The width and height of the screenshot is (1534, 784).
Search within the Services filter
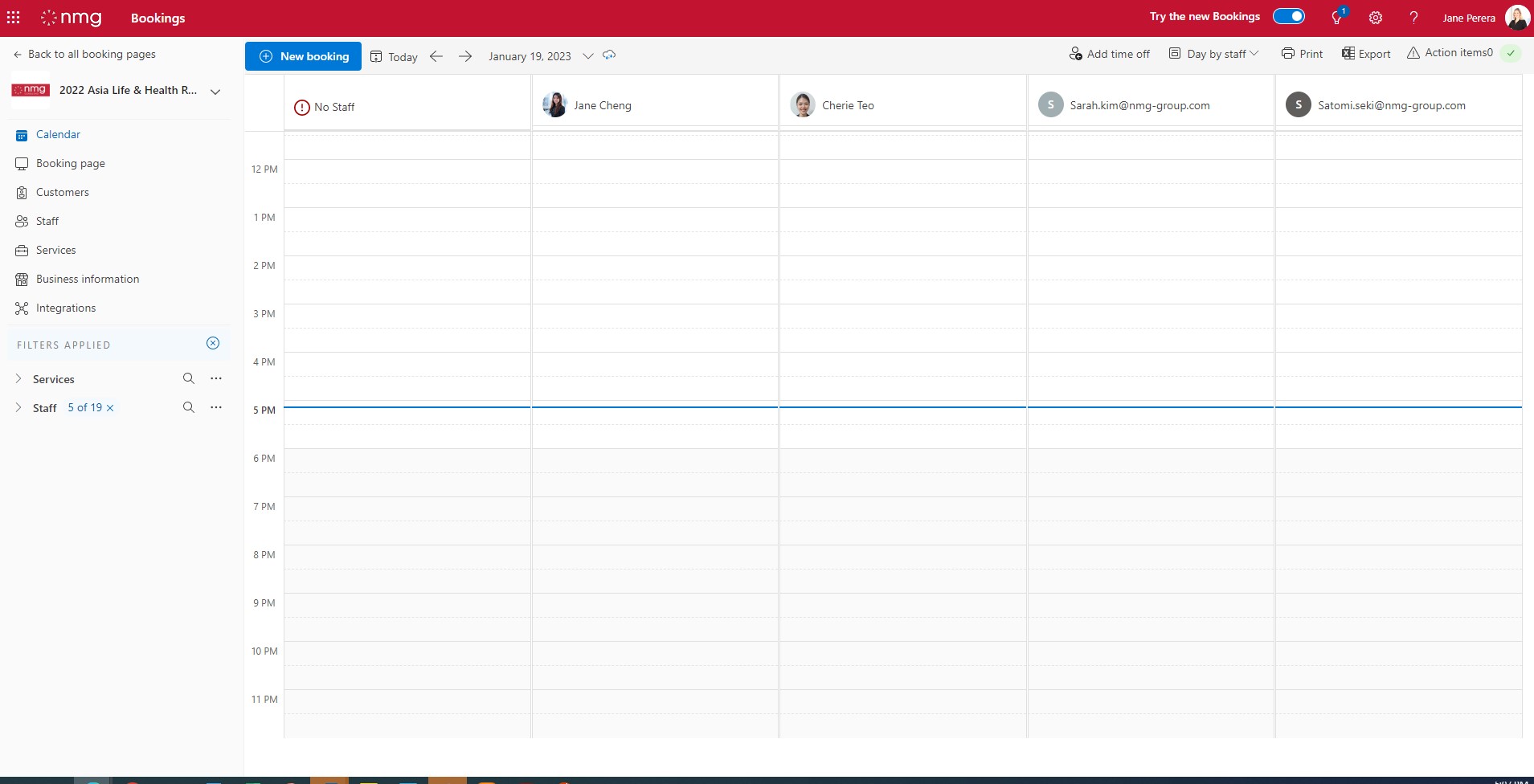coord(188,378)
